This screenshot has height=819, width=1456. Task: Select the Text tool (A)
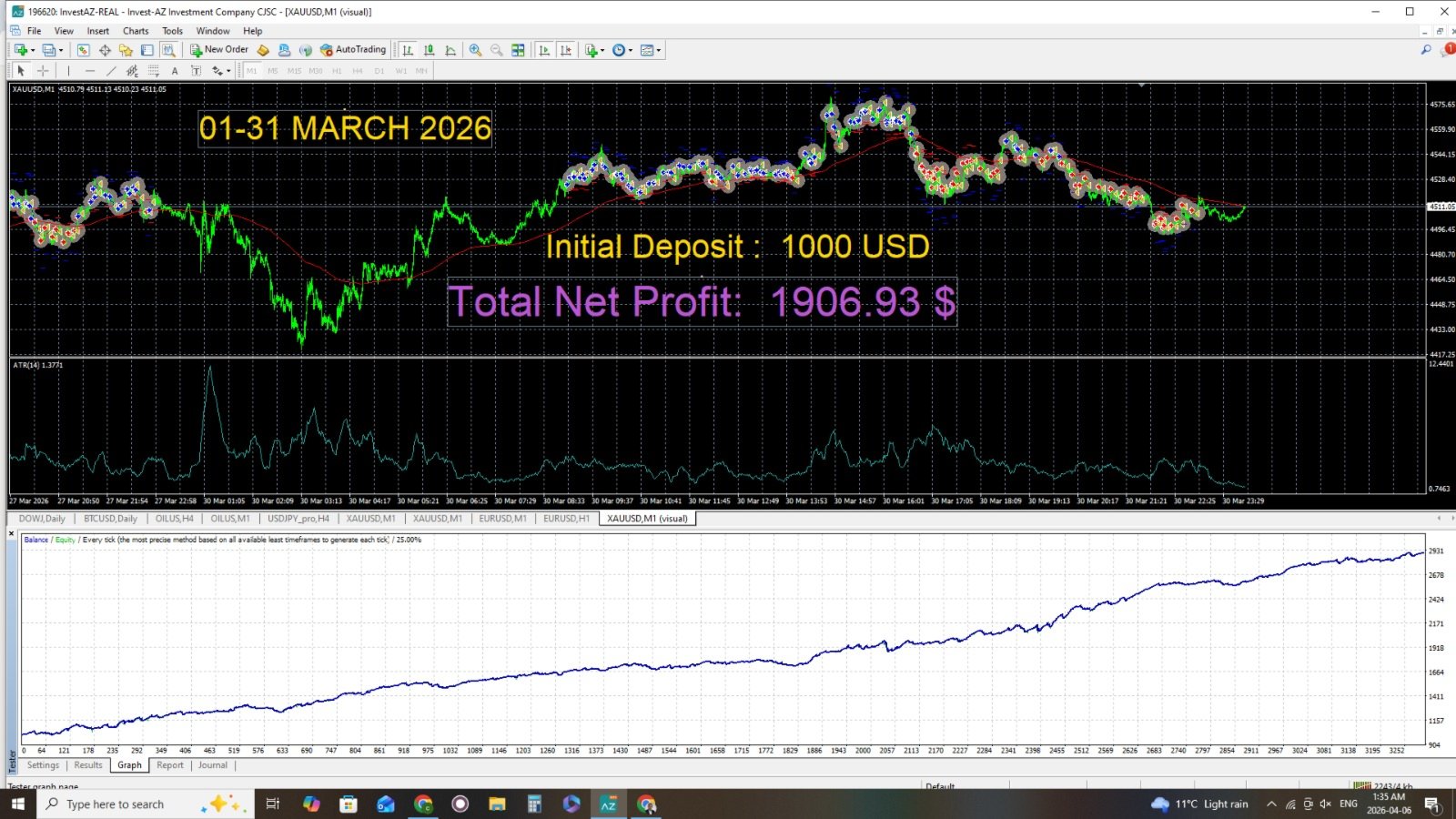click(x=175, y=70)
